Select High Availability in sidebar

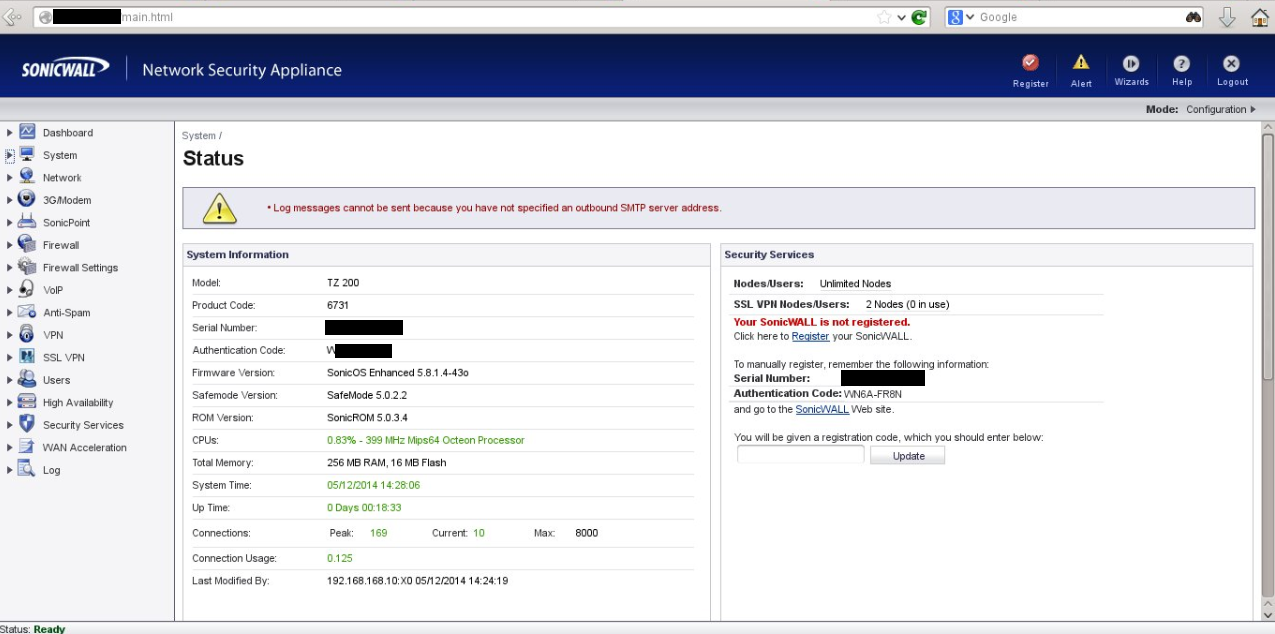click(x=77, y=403)
